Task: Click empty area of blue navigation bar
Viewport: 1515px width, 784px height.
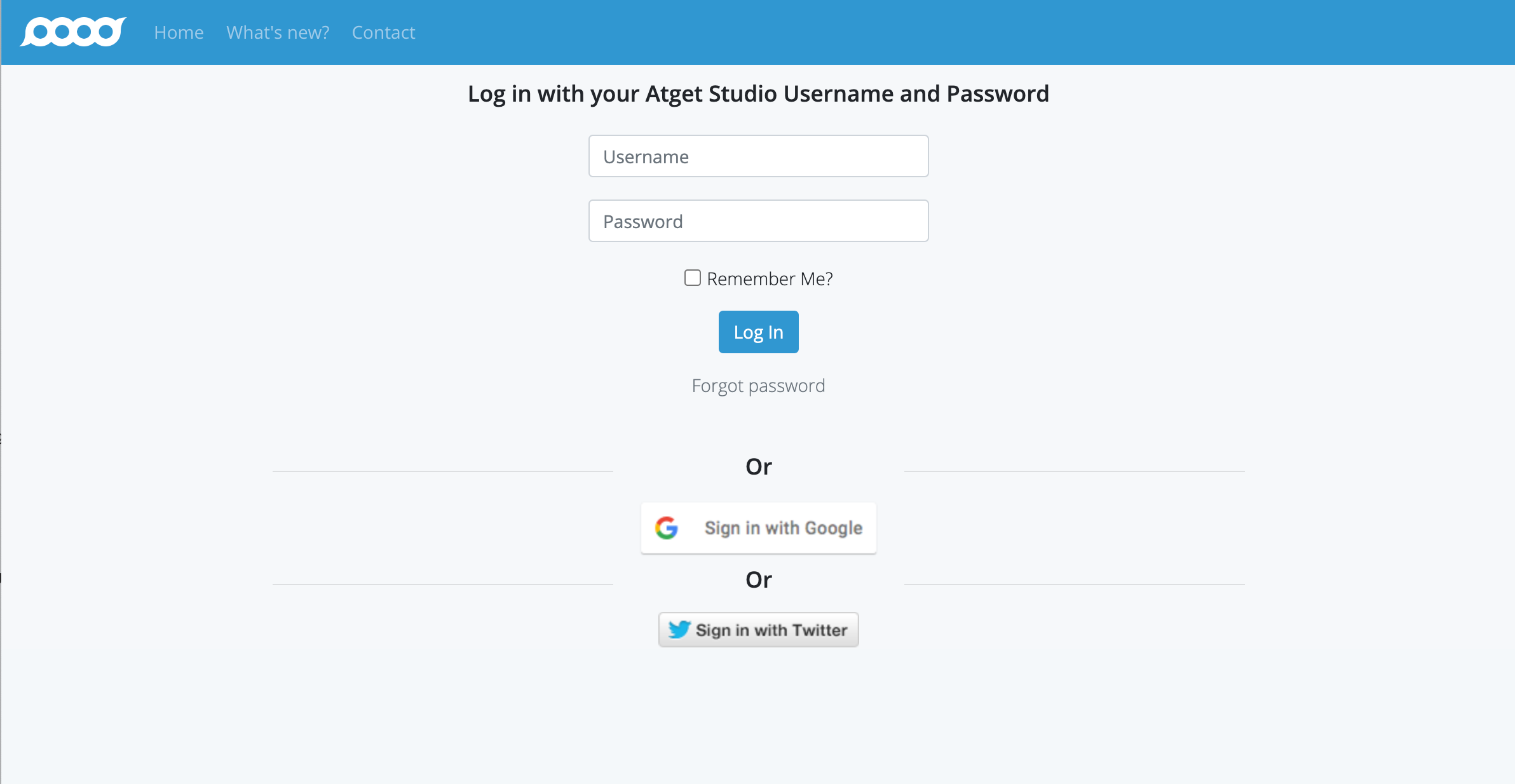Action: pyautogui.click(x=953, y=32)
